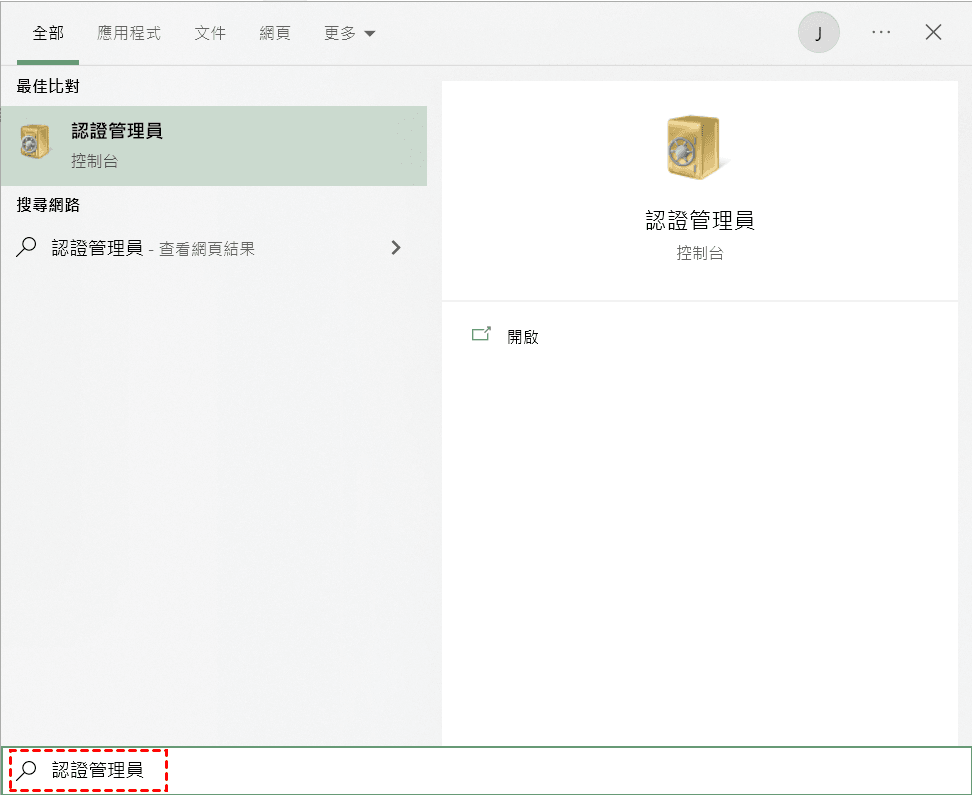Open the three-dot options menu
This screenshot has height=795, width=972.
point(880,33)
